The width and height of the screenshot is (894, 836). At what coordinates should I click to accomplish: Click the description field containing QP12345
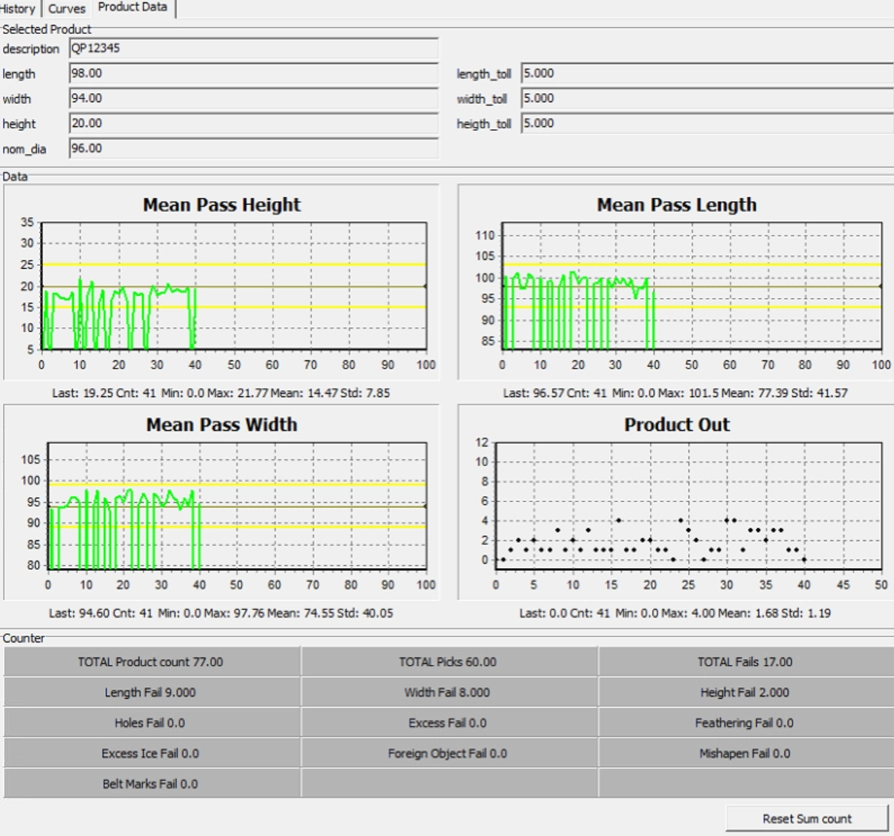tap(252, 49)
